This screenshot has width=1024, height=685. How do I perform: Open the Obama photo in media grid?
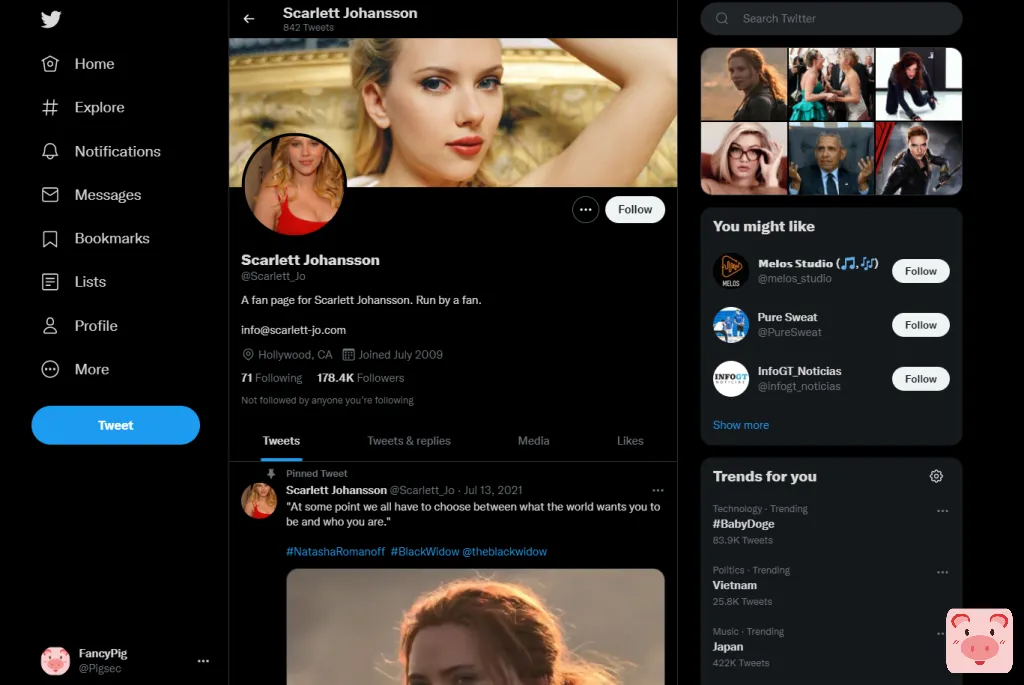point(831,159)
